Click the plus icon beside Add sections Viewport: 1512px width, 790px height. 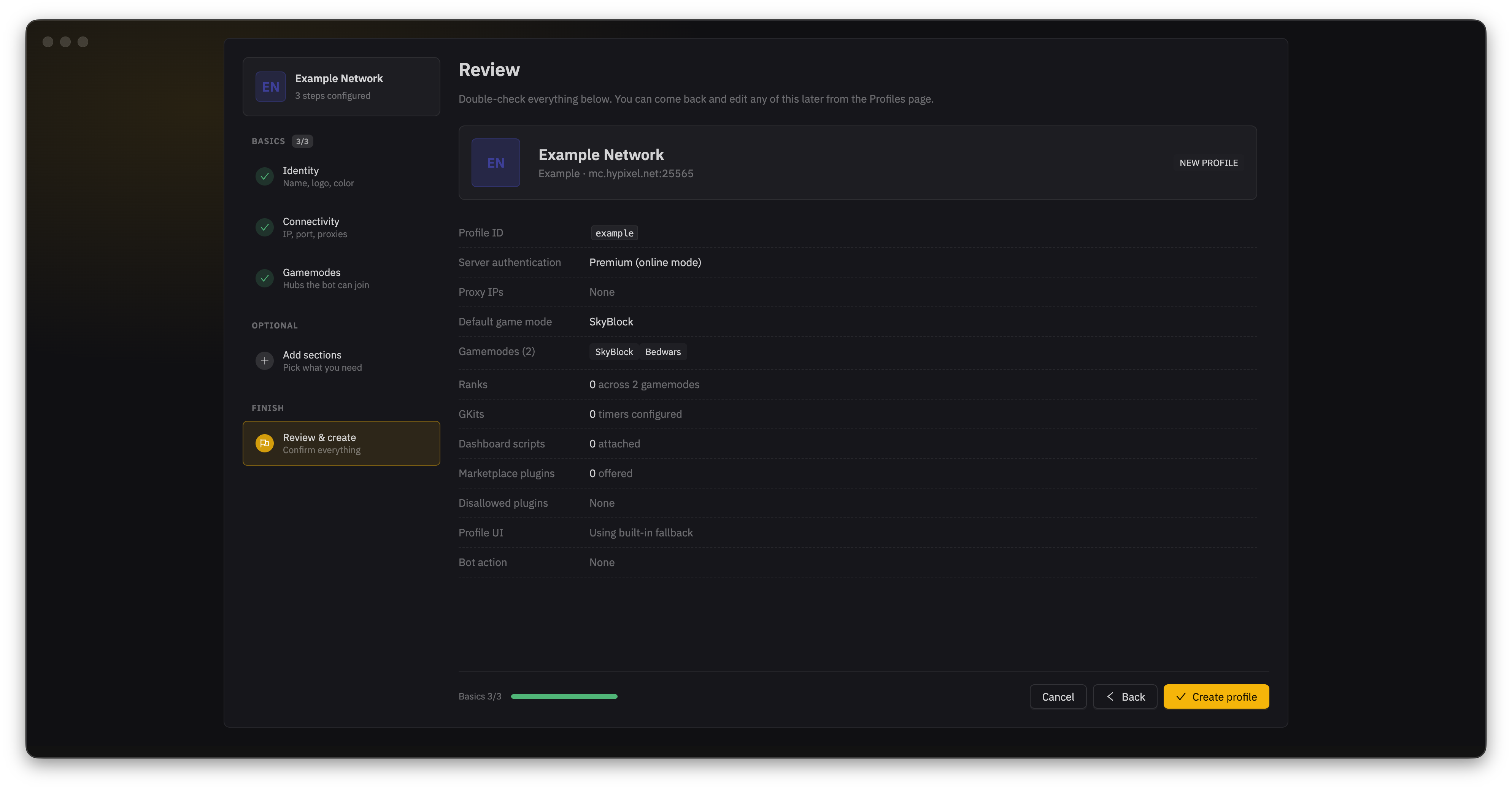point(265,360)
